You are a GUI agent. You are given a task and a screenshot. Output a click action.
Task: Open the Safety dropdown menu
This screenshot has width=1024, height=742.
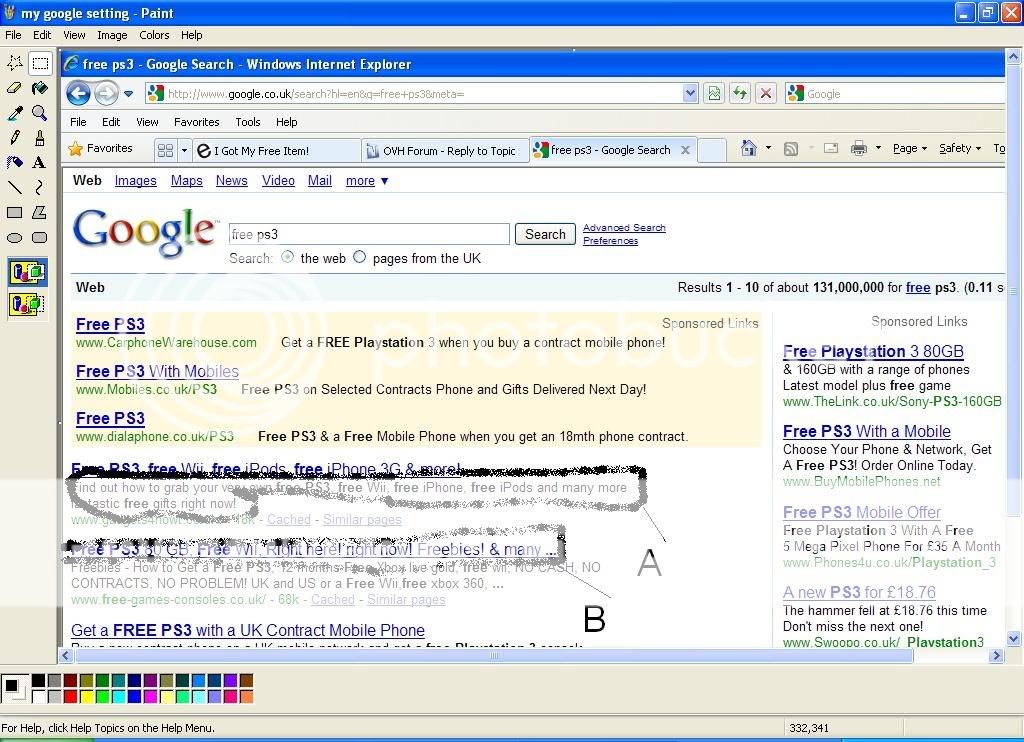960,149
